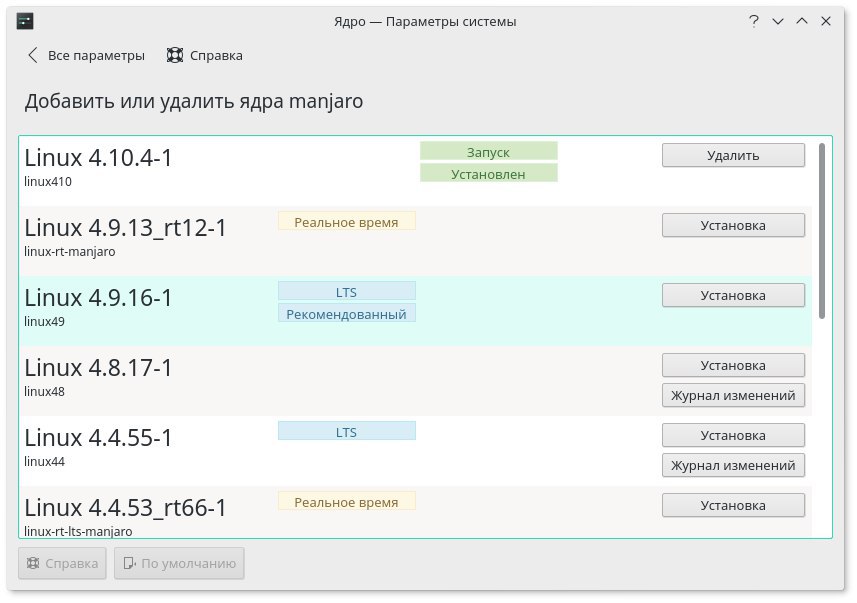Click the question mark help icon in title bar
The height and width of the screenshot is (603, 857).
[x=754, y=21]
